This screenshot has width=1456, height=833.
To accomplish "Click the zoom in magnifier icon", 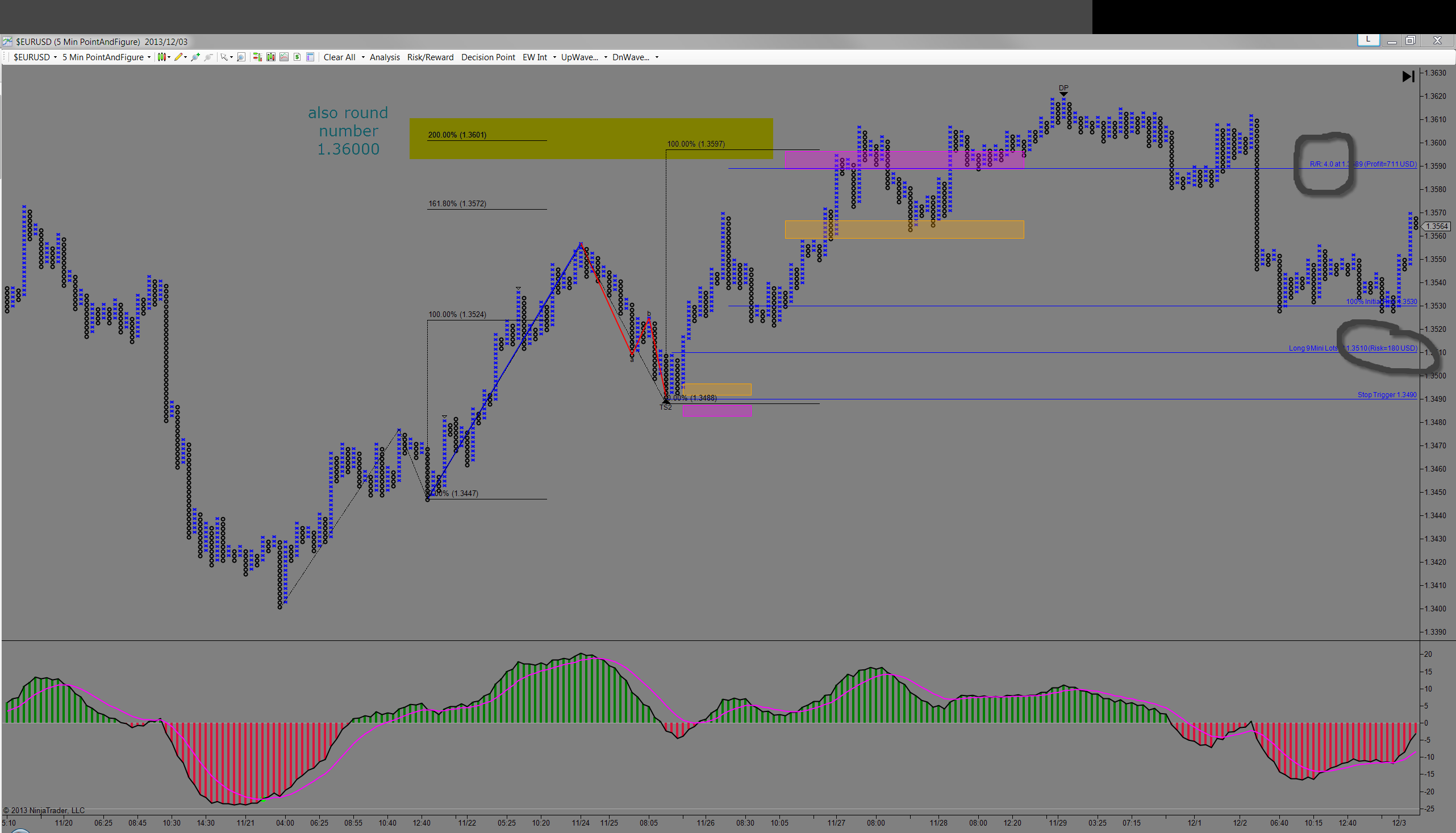I will (195, 57).
